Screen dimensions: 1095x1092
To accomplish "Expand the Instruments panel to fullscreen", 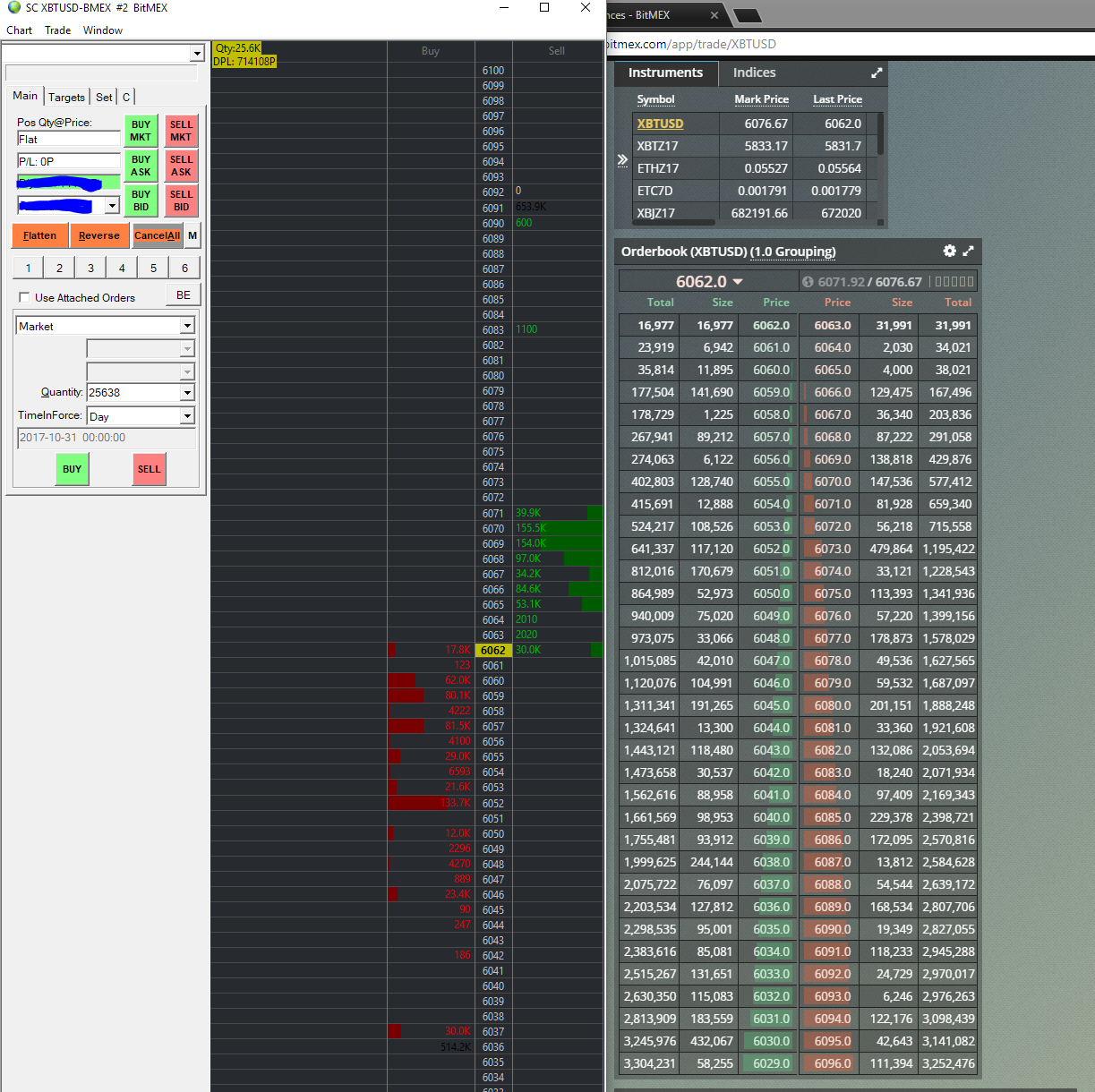I will click(877, 73).
